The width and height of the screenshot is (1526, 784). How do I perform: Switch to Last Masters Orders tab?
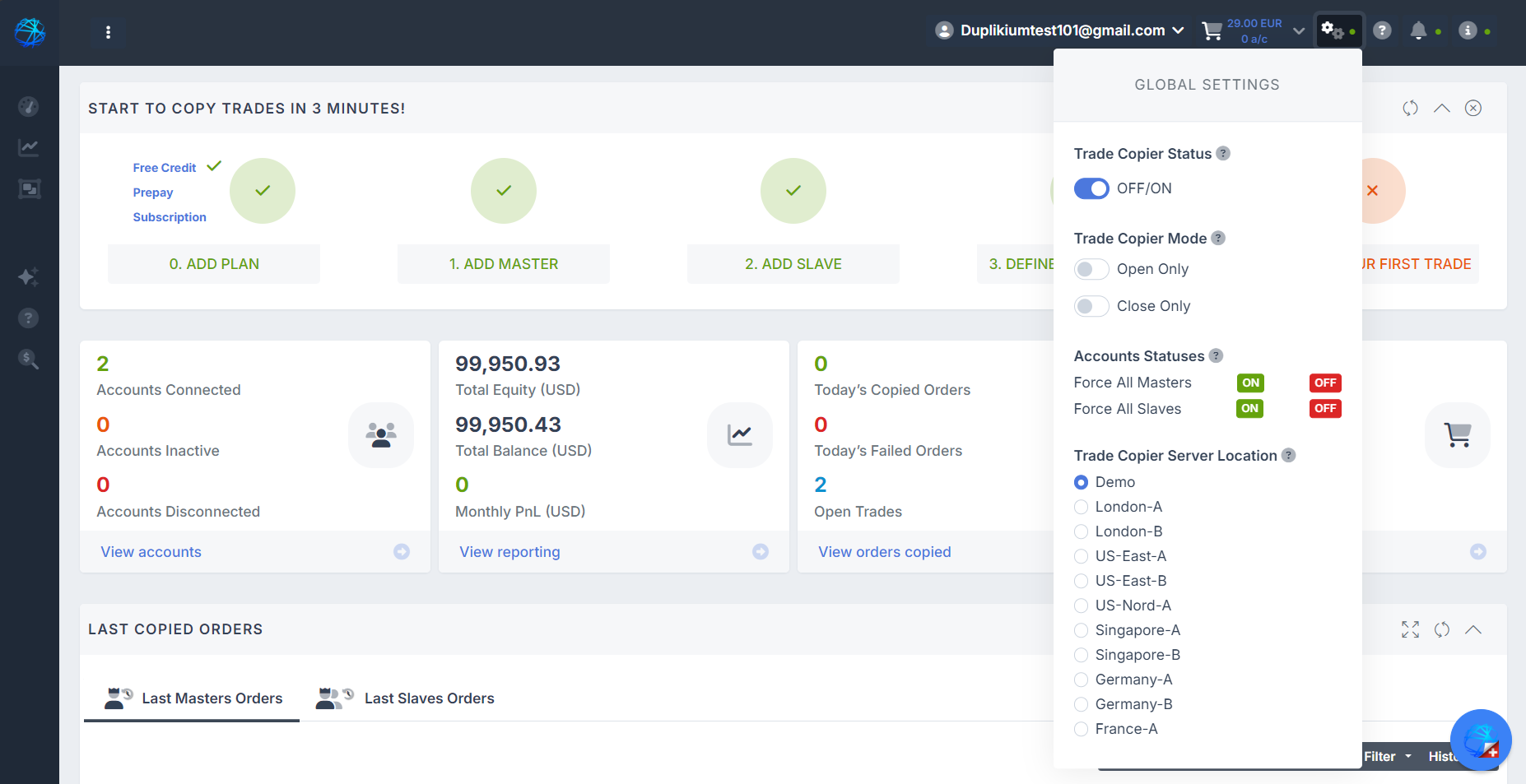(193, 698)
